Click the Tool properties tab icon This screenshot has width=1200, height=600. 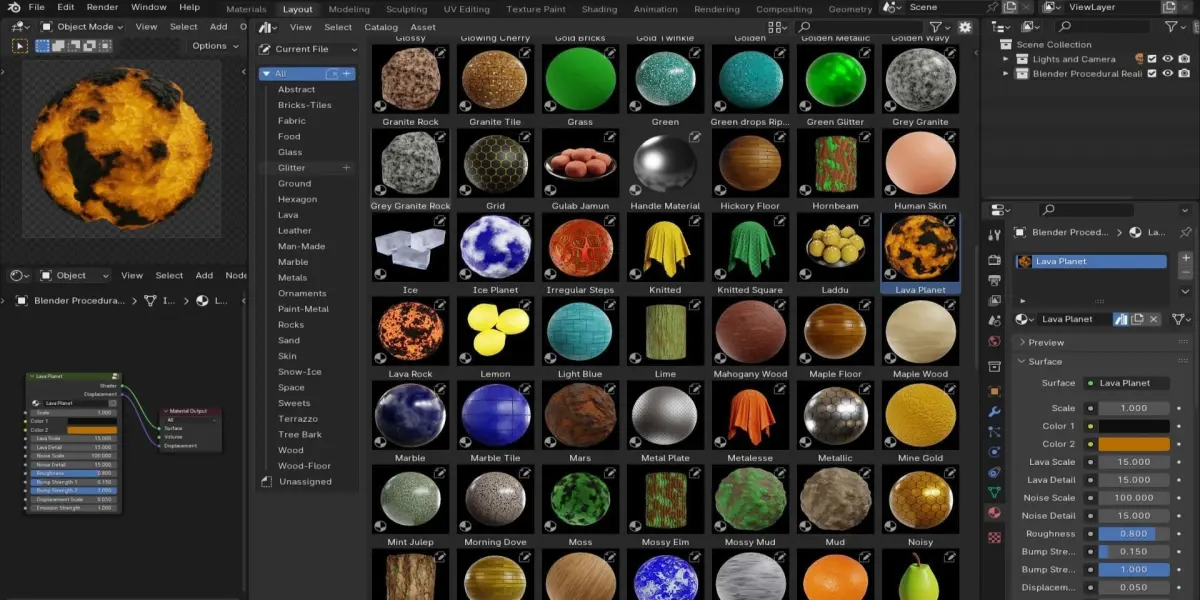[994, 235]
